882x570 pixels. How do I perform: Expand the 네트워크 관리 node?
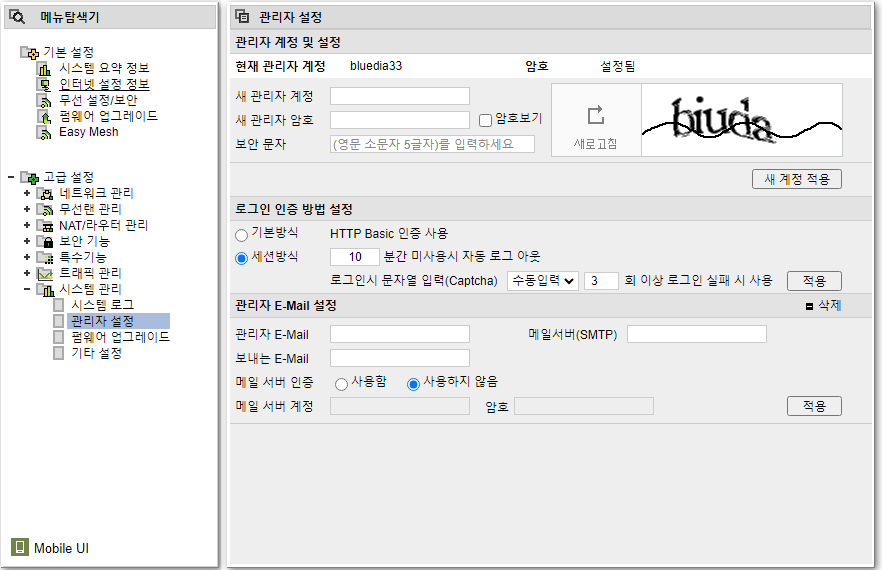[x=26, y=193]
